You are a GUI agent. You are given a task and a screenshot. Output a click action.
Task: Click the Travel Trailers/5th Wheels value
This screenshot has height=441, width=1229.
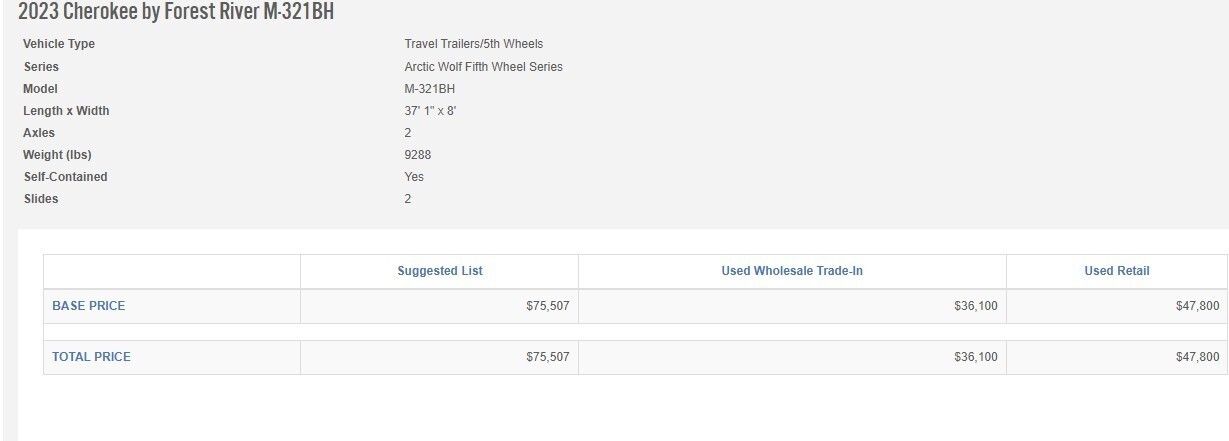(x=474, y=44)
